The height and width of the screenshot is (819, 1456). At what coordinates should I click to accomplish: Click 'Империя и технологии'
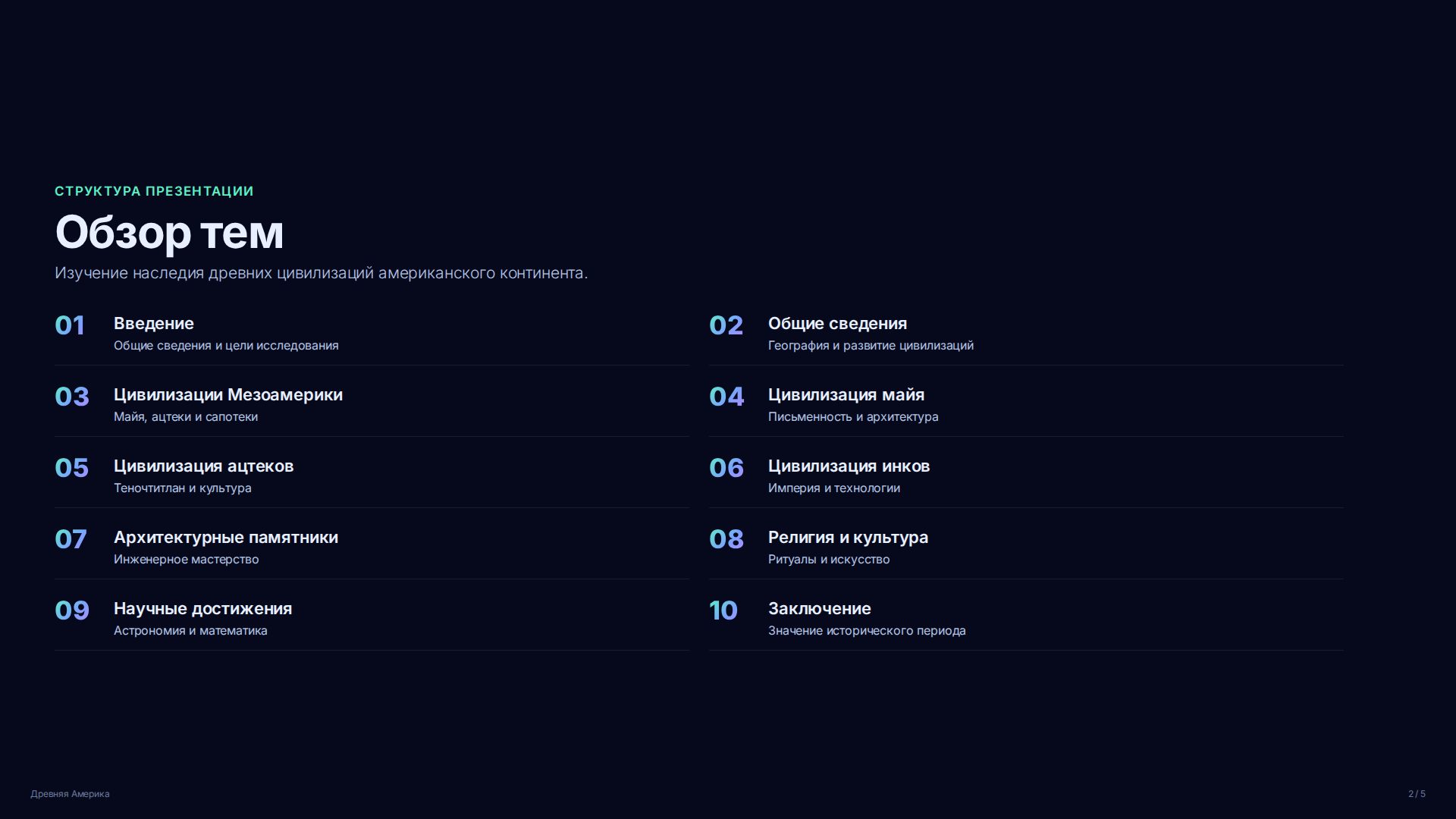tap(834, 488)
